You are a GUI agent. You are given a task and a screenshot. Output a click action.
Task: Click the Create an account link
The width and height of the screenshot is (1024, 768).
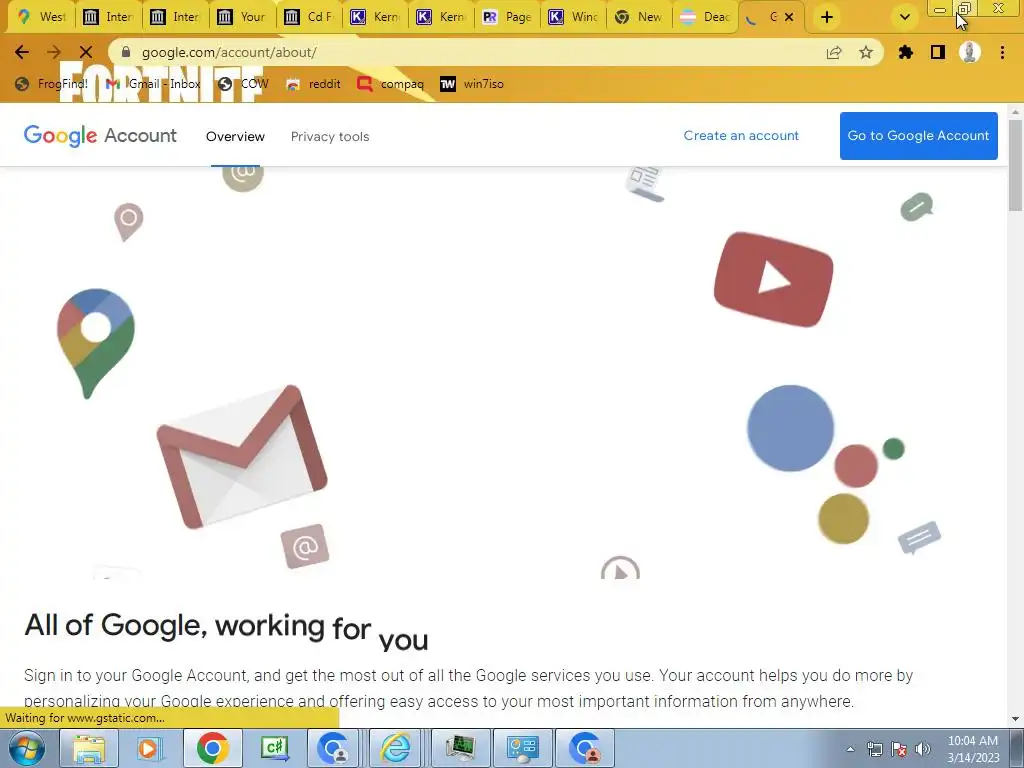click(x=741, y=135)
